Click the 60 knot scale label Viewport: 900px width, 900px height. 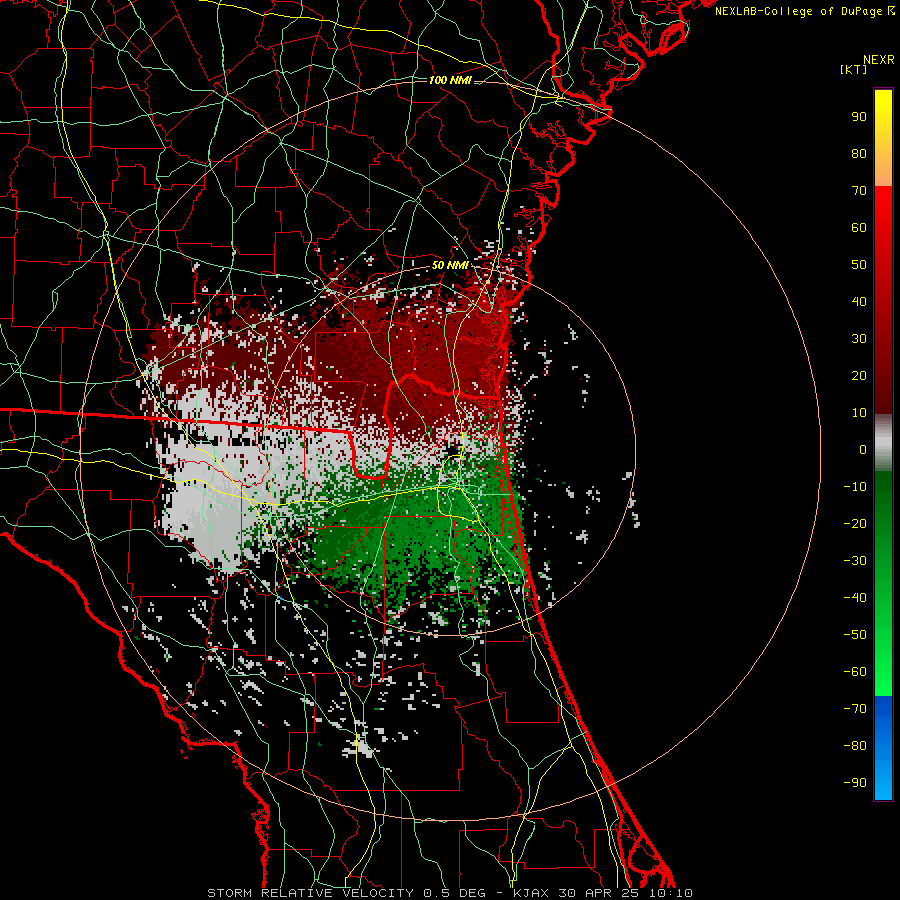(x=859, y=228)
